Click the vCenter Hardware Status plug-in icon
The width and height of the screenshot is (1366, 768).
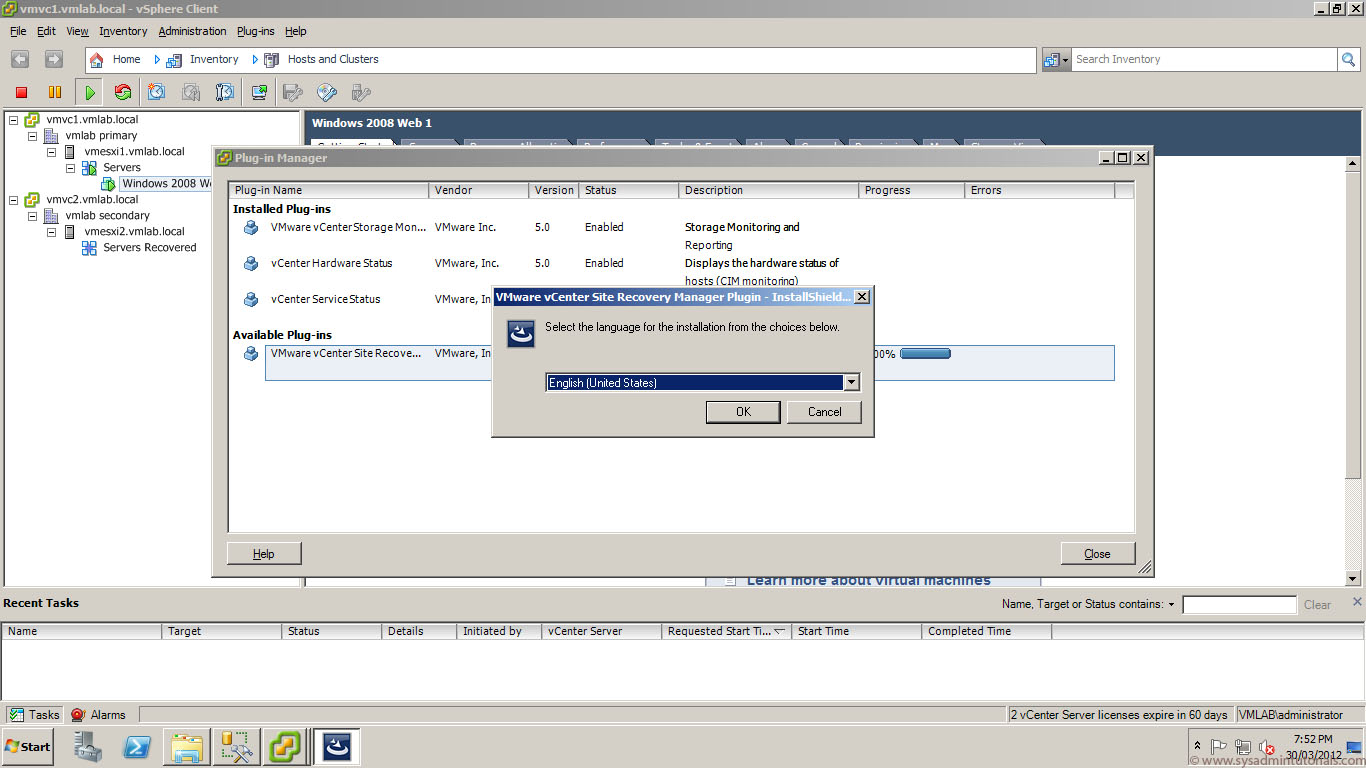click(251, 264)
